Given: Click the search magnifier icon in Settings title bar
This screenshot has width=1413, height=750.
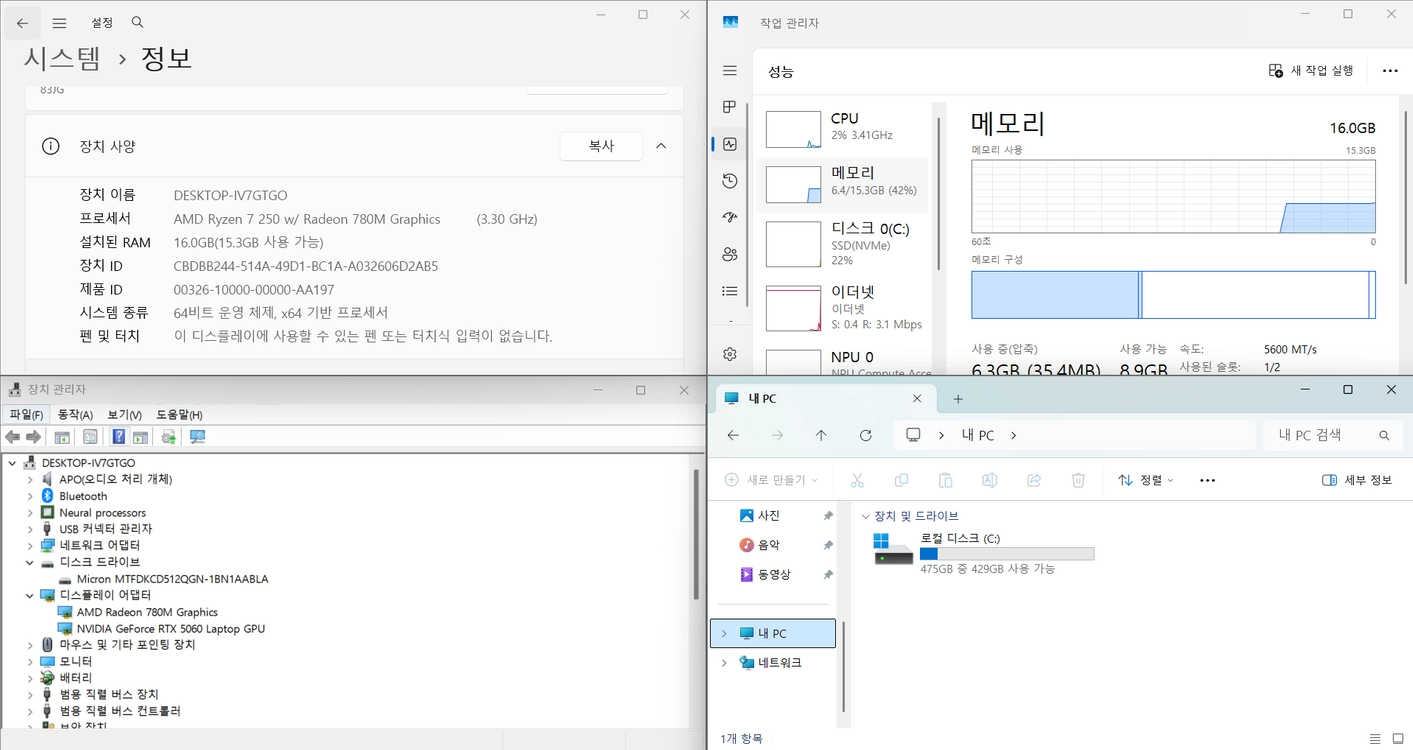Looking at the screenshot, I should 138,22.
